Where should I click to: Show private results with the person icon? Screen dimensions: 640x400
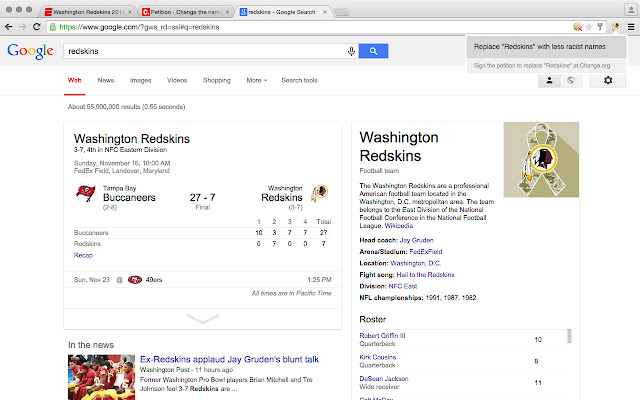549,80
